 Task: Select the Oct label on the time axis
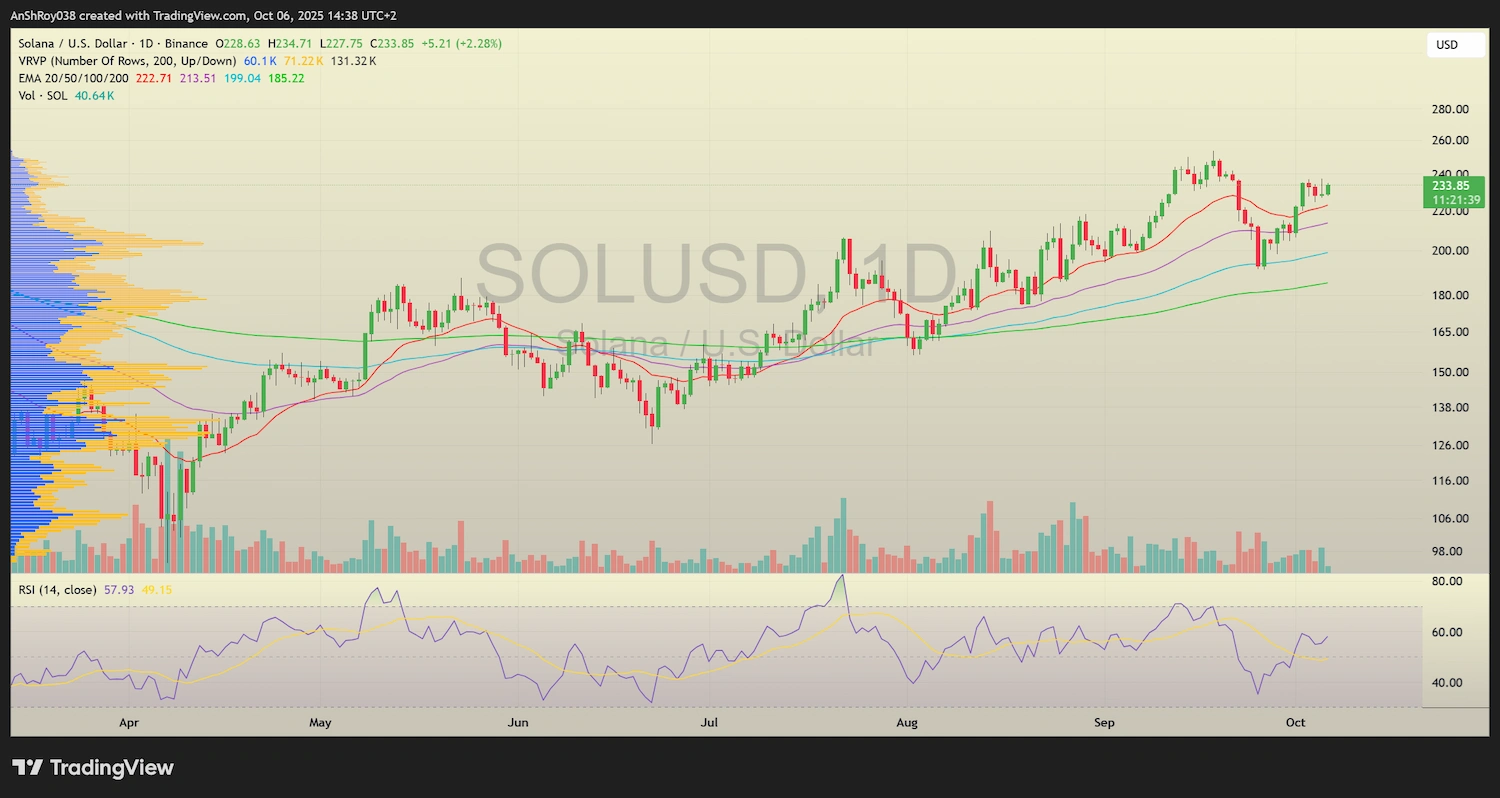pyautogui.click(x=1294, y=722)
